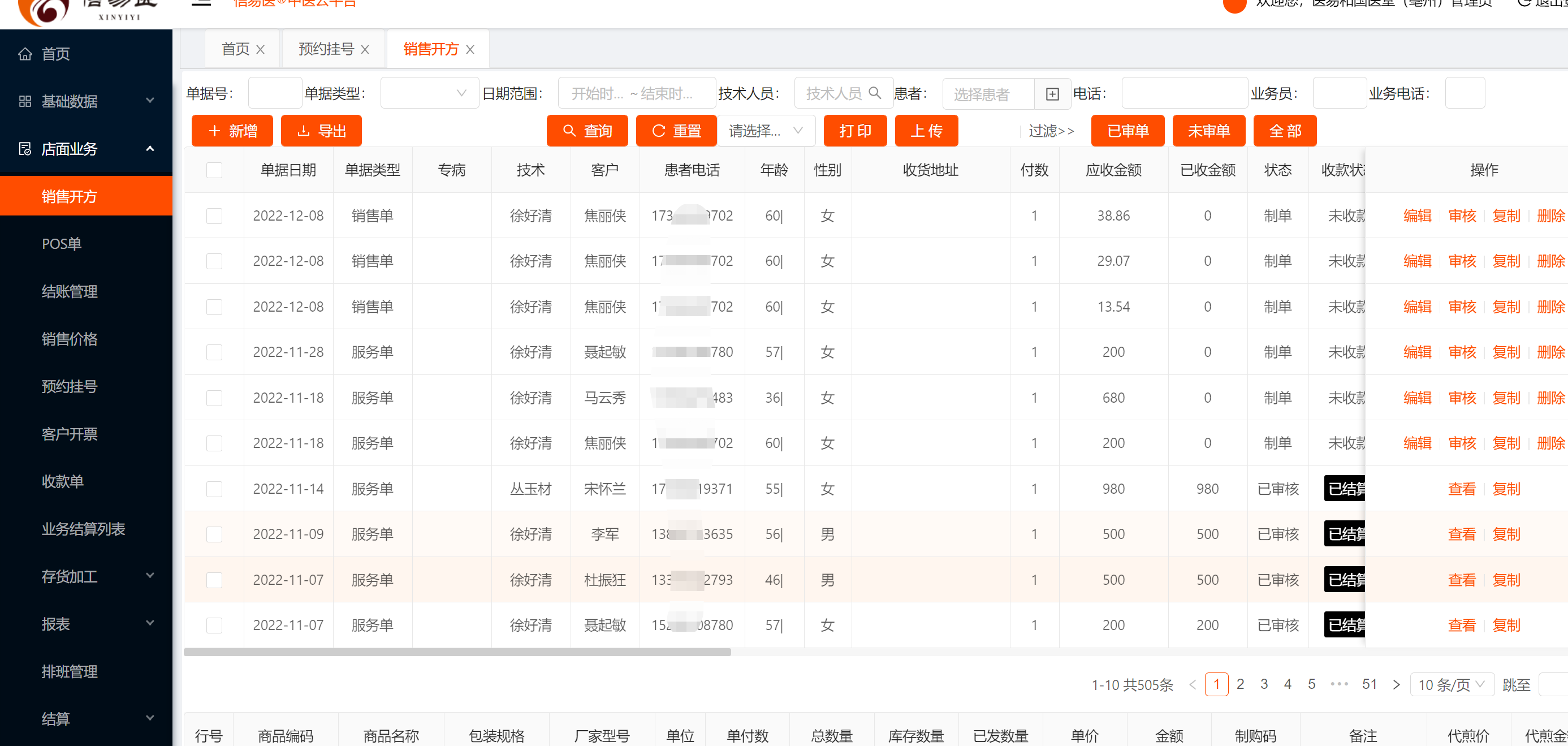Close the 销售开方 tab
The width and height of the screenshot is (1568, 746).
[x=470, y=49]
